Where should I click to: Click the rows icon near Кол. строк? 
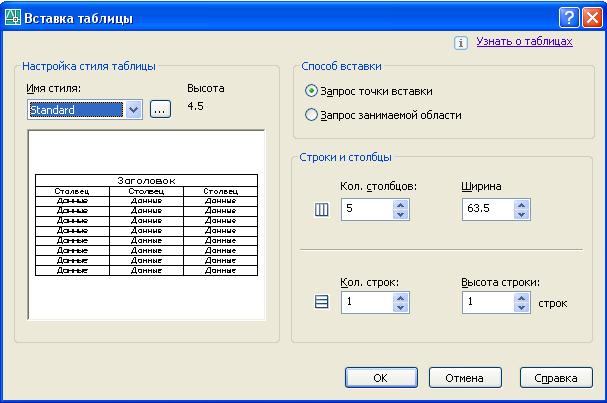(321, 302)
